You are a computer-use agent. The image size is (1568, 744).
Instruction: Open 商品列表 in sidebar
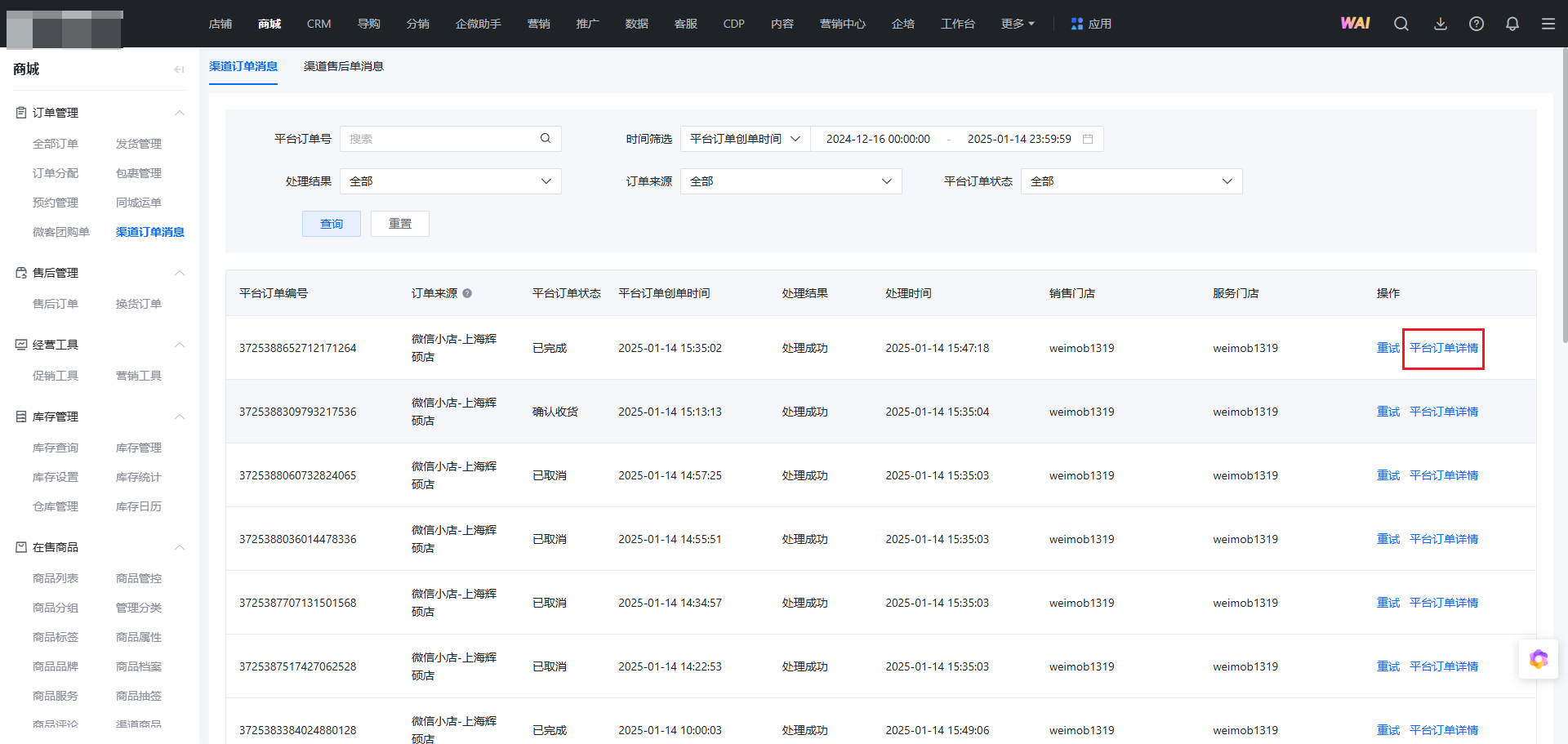tap(56, 578)
